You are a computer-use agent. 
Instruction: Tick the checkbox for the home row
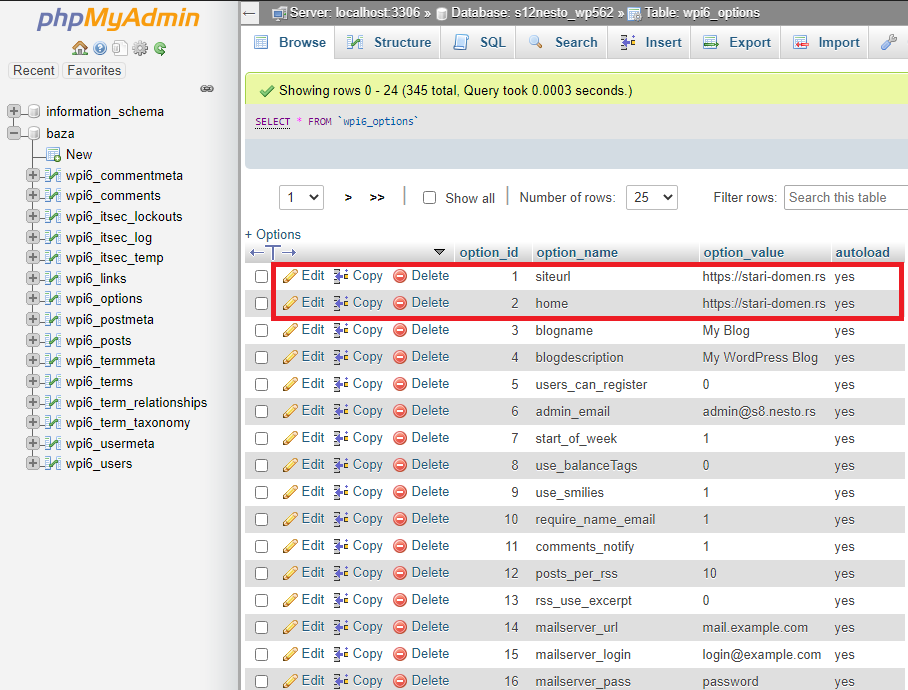[x=262, y=303]
